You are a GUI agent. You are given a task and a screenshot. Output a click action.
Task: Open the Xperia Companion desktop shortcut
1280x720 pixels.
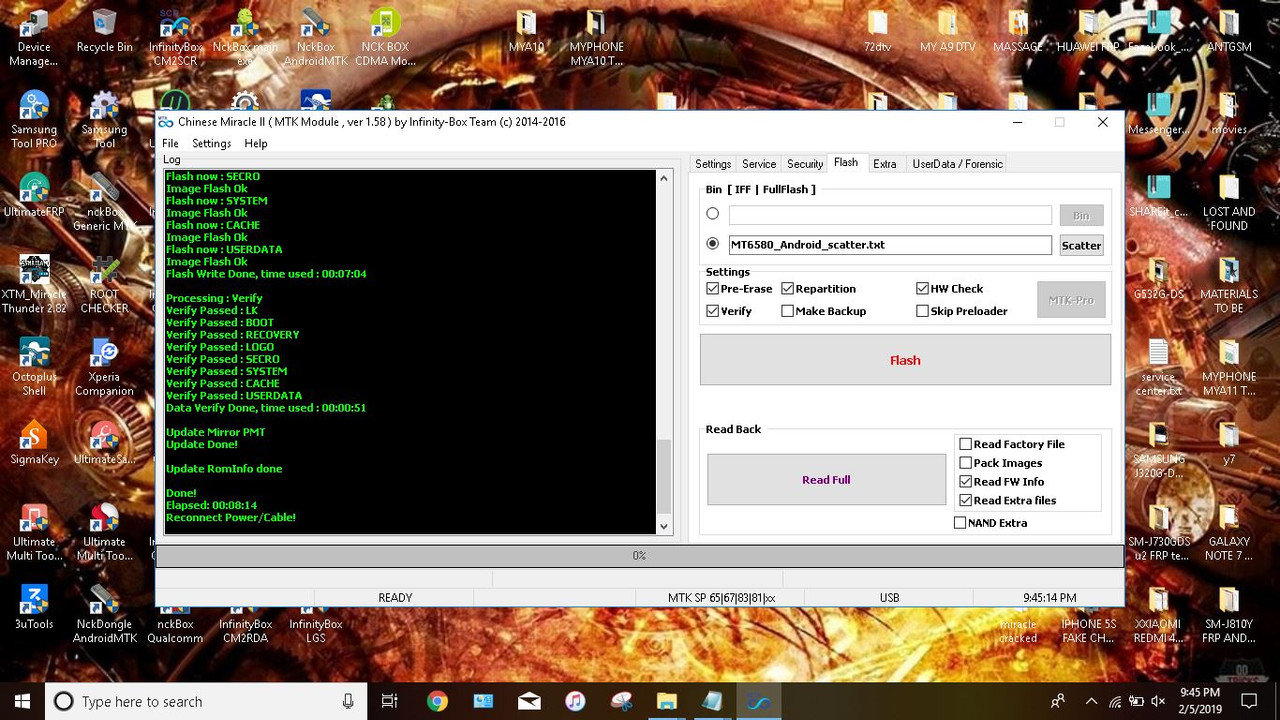pos(104,367)
